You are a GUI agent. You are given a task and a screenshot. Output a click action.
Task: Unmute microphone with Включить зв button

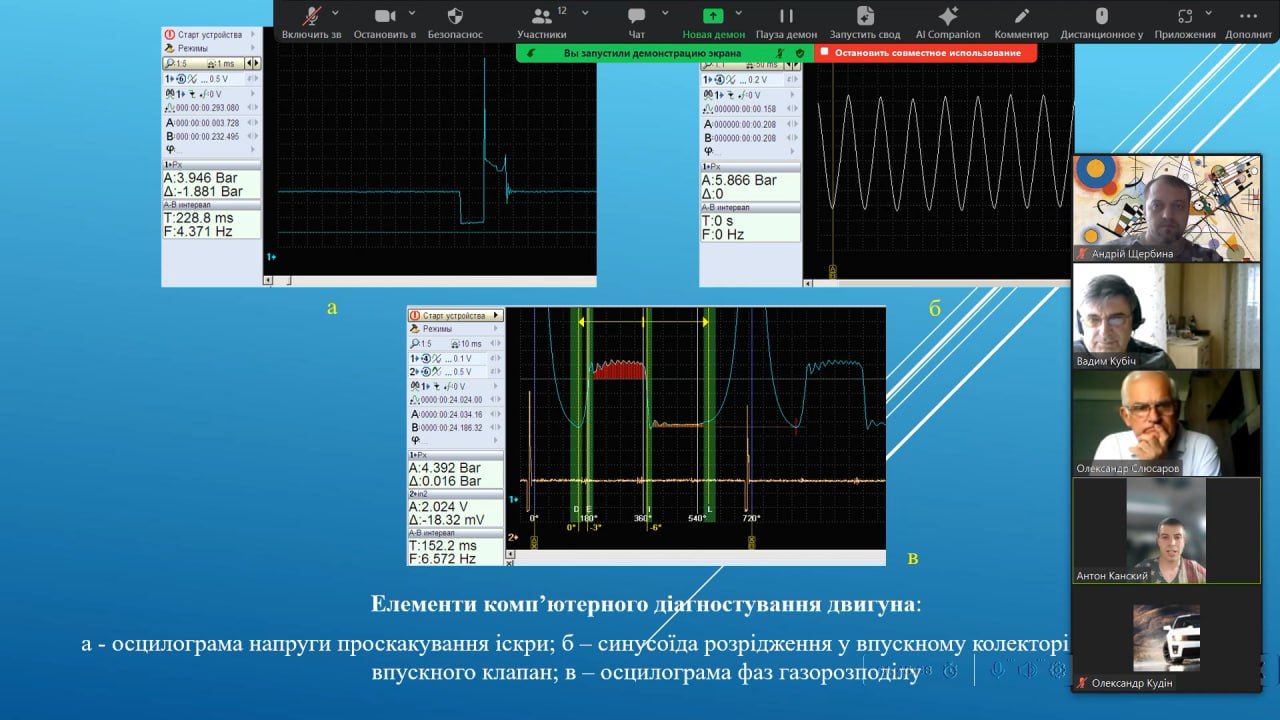[312, 17]
